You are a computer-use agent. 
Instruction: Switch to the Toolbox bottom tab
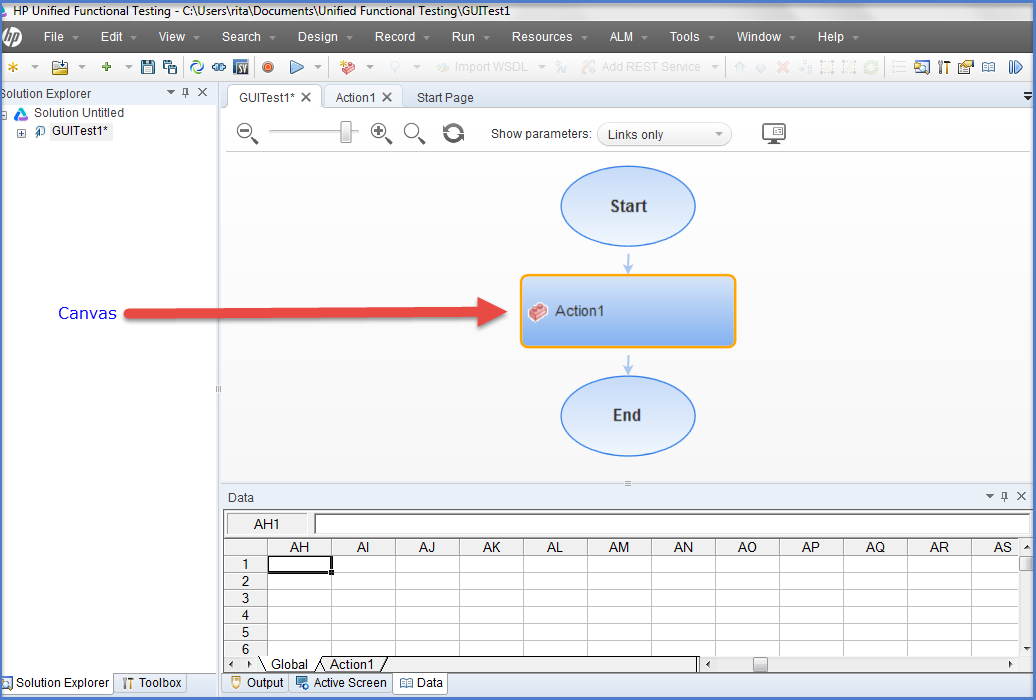click(151, 683)
